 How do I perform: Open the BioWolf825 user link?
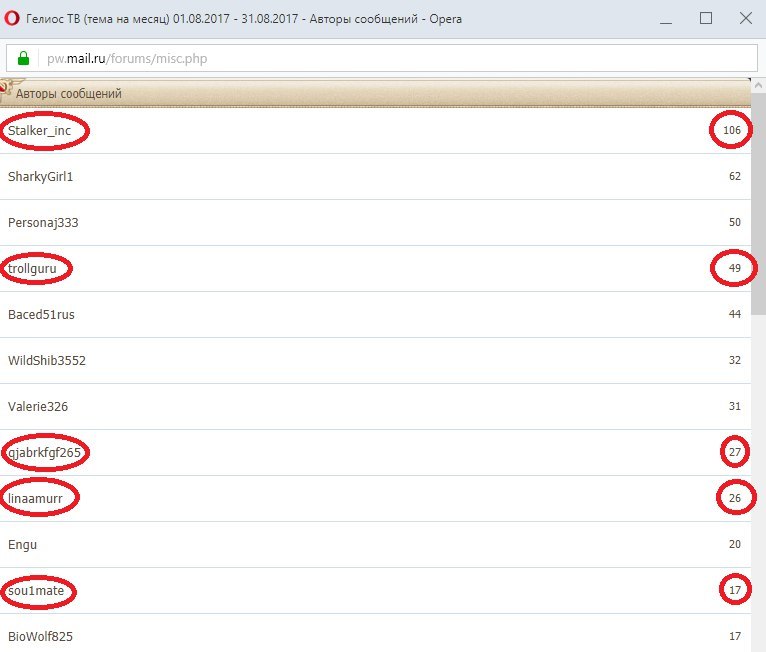point(40,637)
